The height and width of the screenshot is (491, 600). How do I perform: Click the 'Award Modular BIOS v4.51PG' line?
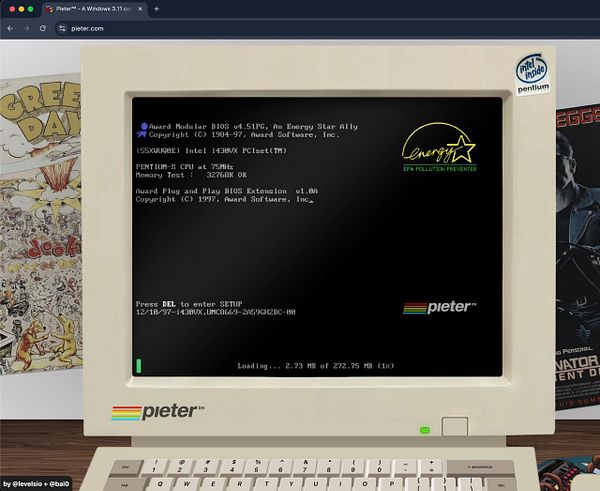[x=253, y=126]
